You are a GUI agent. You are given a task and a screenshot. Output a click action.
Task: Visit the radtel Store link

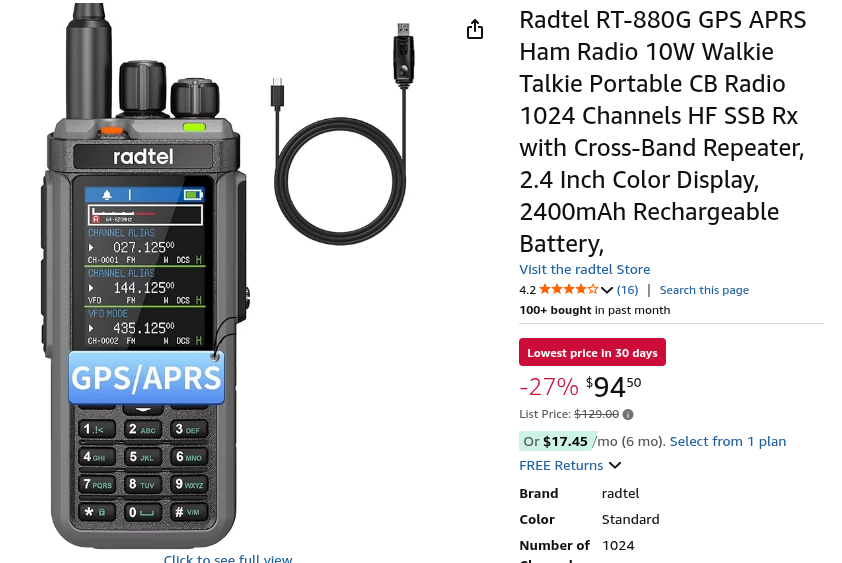(584, 269)
